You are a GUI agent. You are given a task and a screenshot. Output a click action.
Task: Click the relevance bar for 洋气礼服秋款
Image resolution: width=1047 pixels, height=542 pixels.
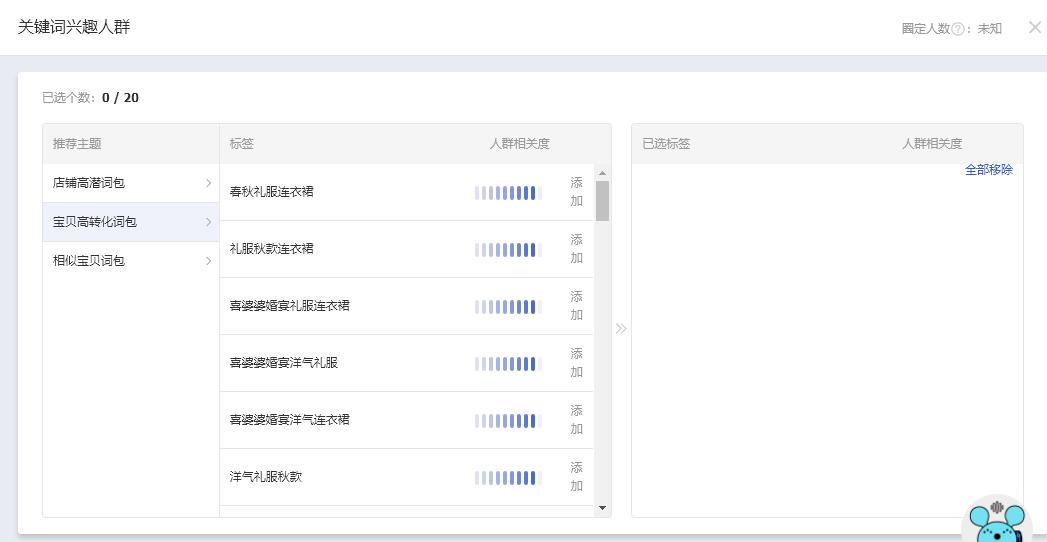[x=507, y=478]
